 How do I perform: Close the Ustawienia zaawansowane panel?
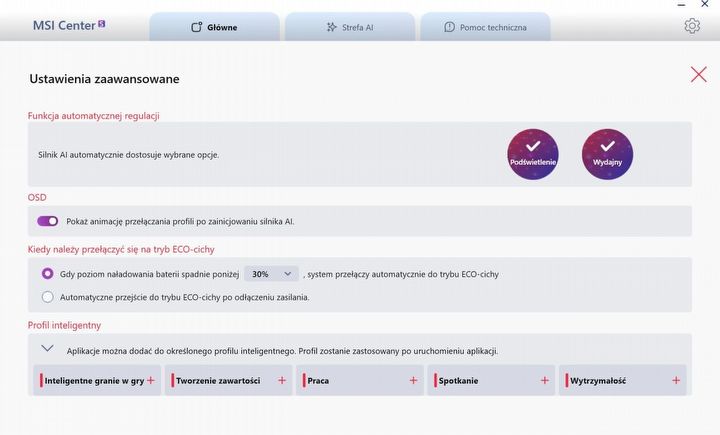tap(698, 74)
